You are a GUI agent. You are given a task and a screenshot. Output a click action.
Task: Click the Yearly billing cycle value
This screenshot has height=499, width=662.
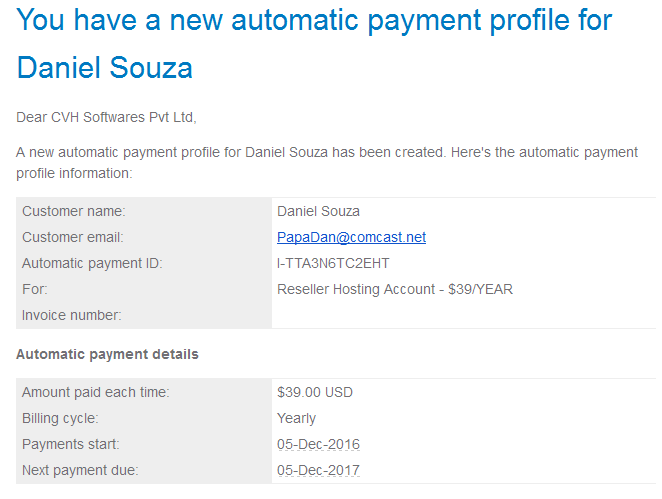[296, 418]
